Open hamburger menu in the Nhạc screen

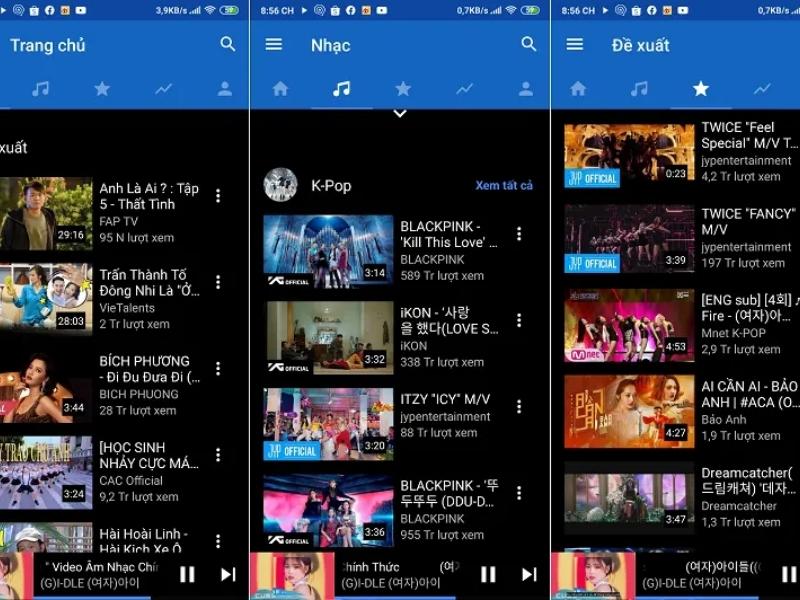point(273,44)
